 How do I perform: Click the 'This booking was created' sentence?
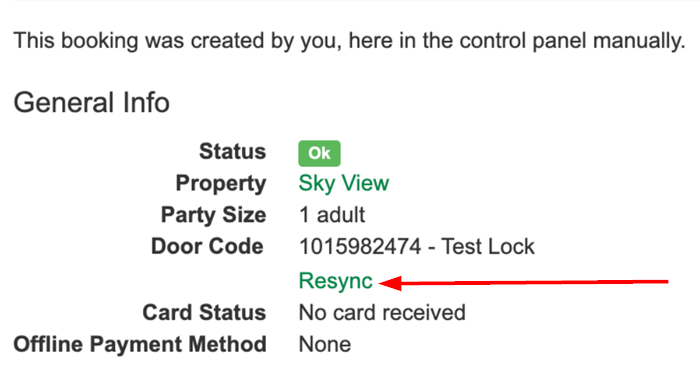point(350,41)
